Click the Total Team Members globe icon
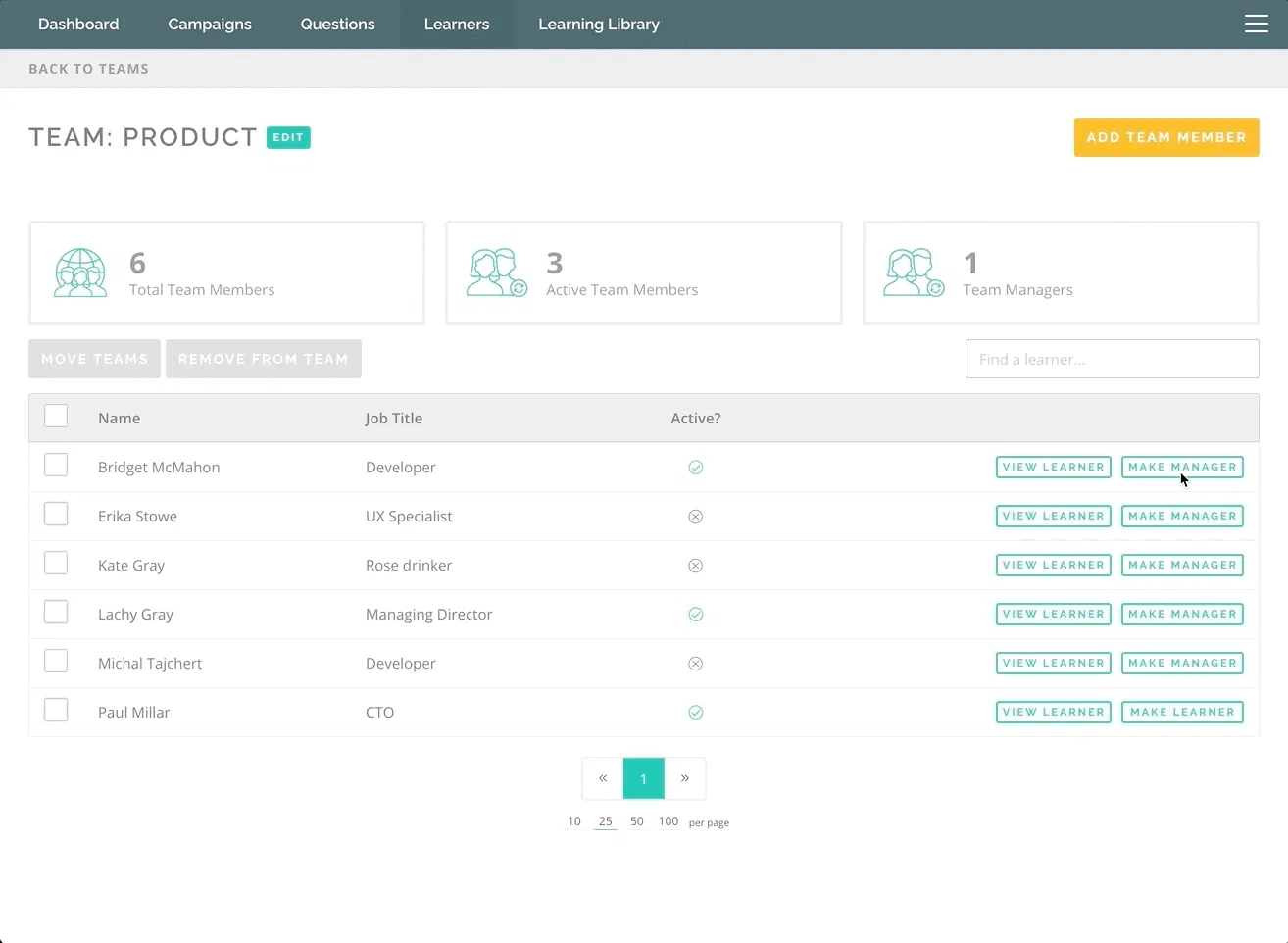Image resolution: width=1288 pixels, height=943 pixels. [80, 273]
